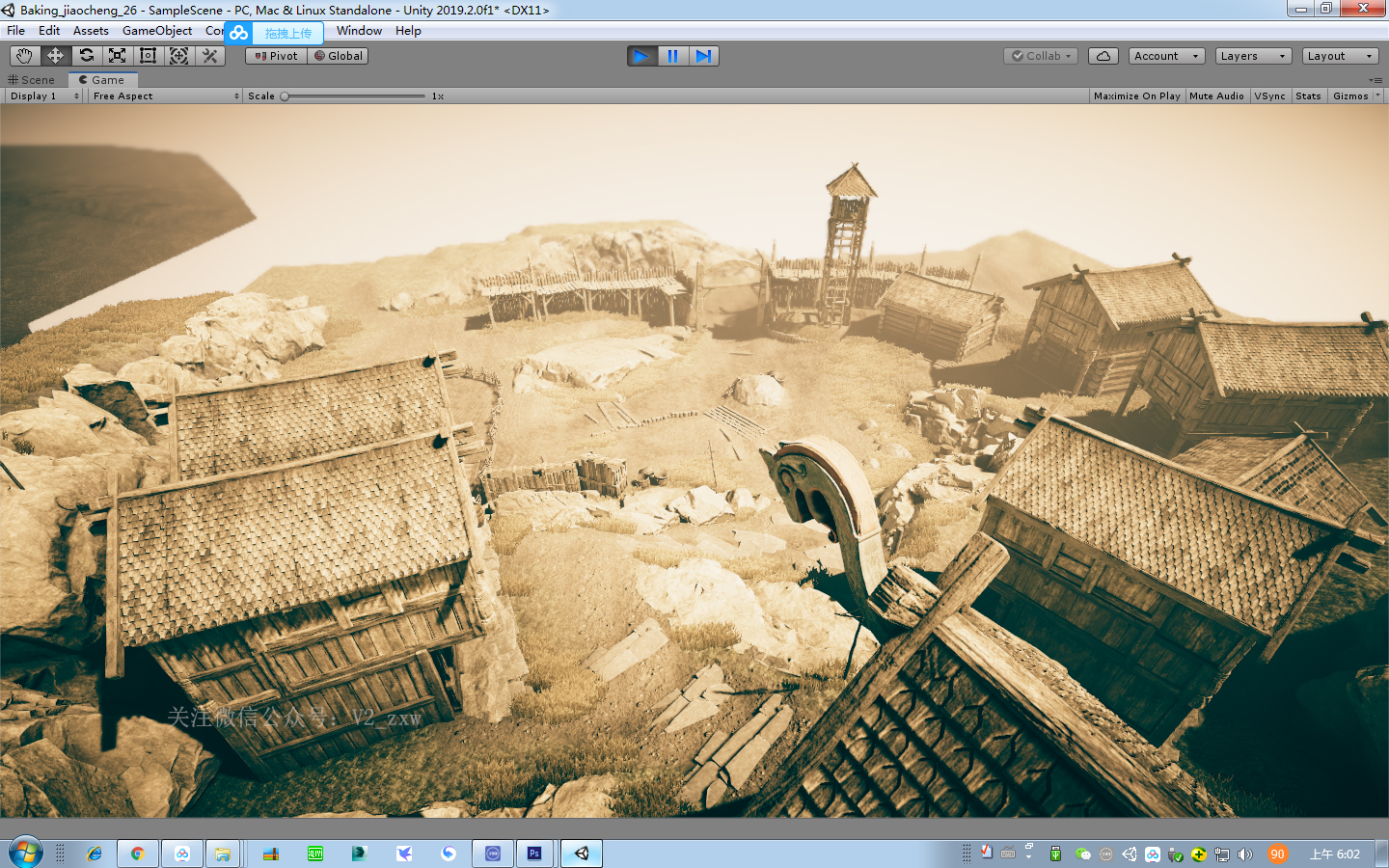Open the GameObject menu
The image size is (1389, 868).
click(x=157, y=31)
